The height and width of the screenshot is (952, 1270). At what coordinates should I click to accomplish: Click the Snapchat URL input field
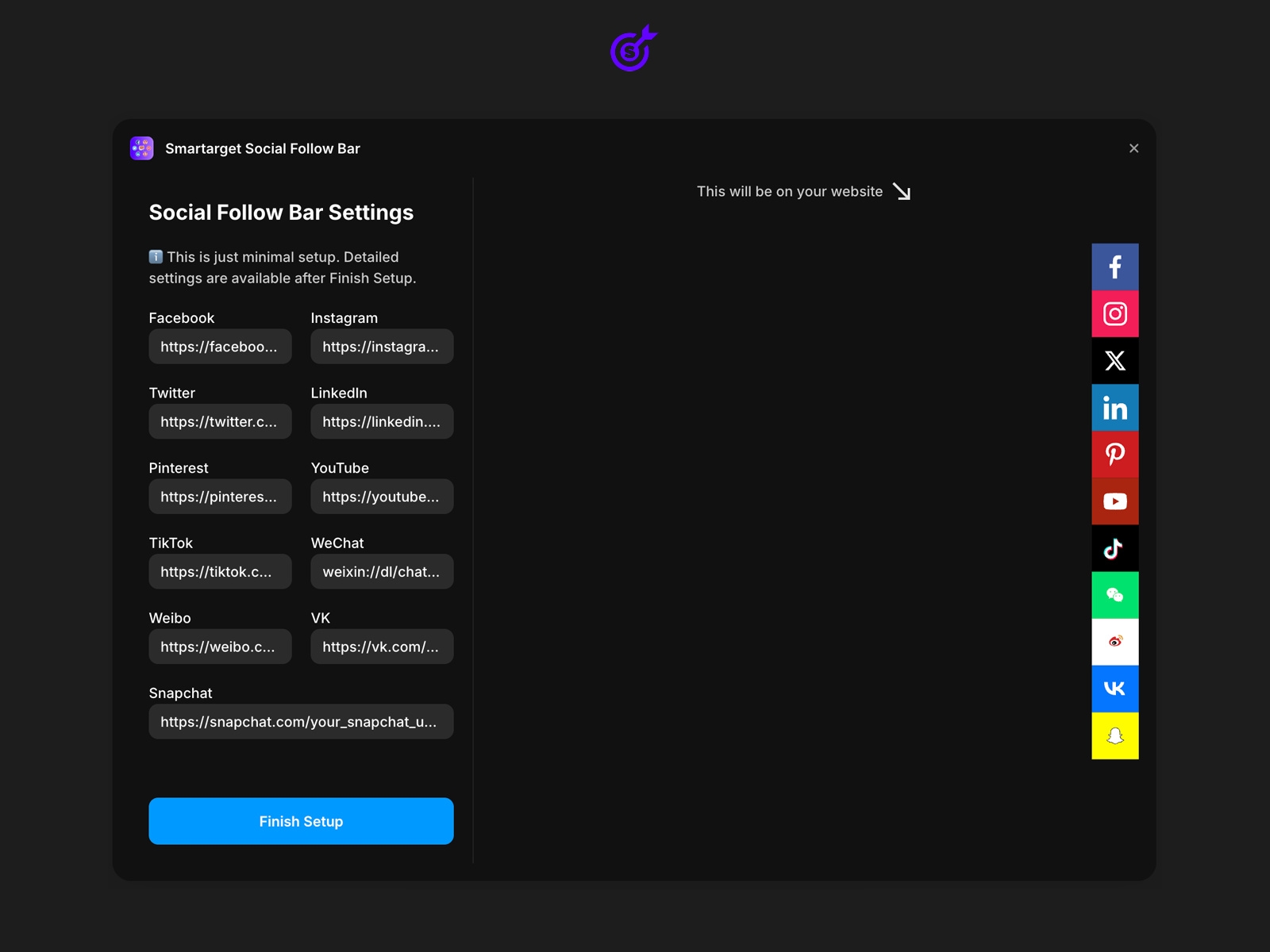[x=301, y=721]
